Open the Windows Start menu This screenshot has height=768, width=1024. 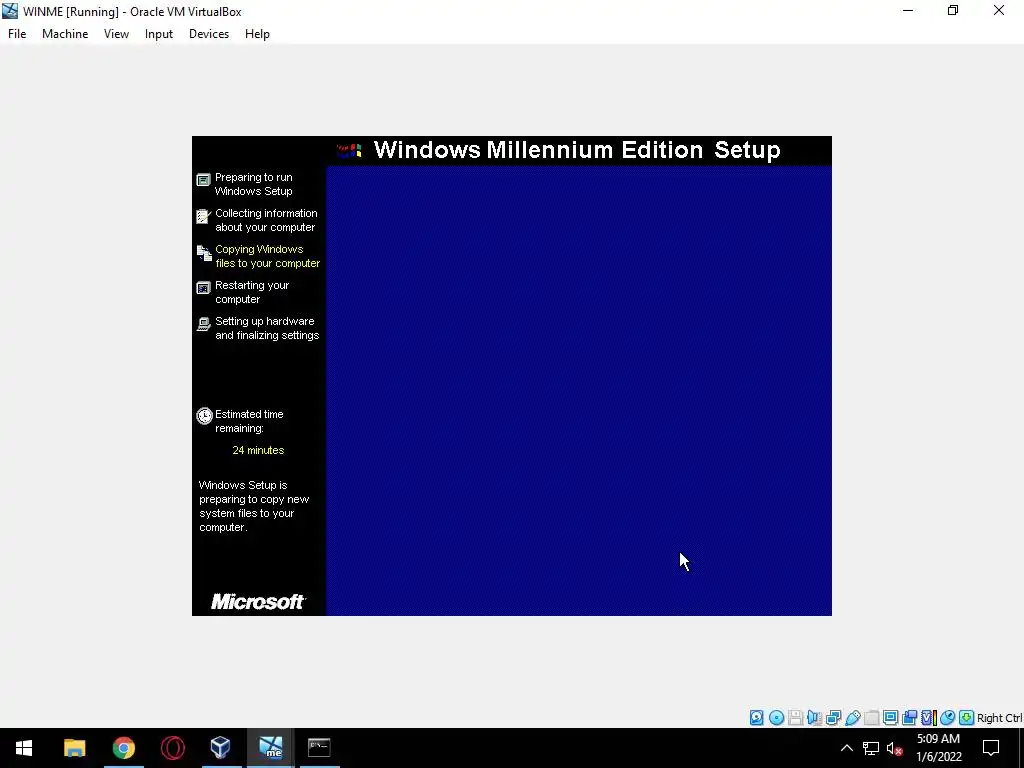coord(24,748)
